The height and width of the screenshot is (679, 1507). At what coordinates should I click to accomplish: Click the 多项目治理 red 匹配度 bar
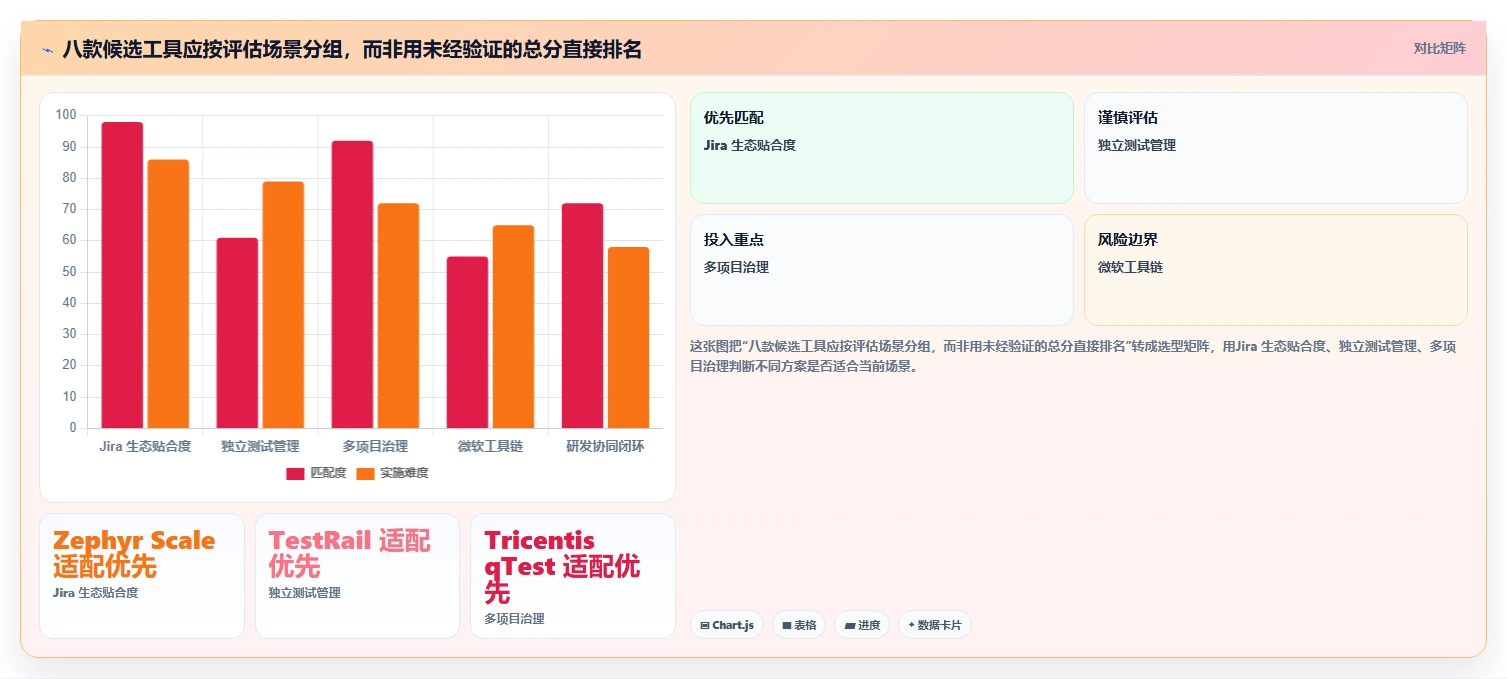(352, 284)
